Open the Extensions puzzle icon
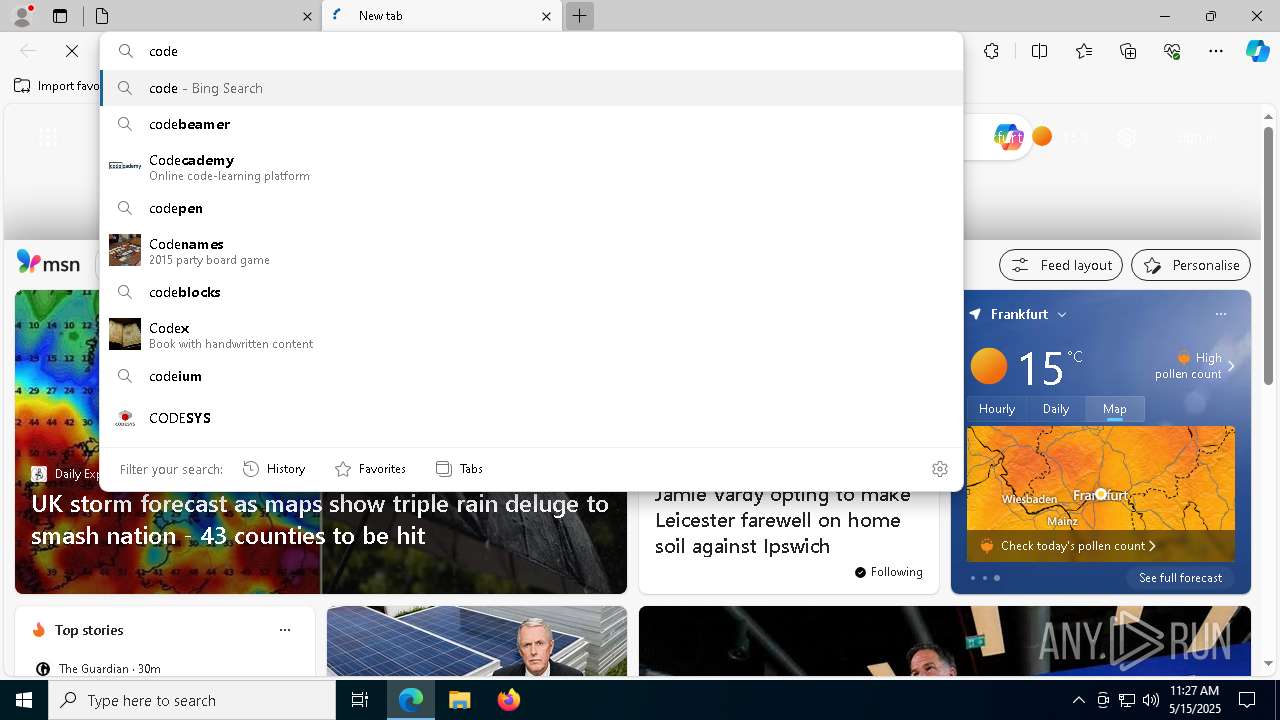 [x=991, y=51]
